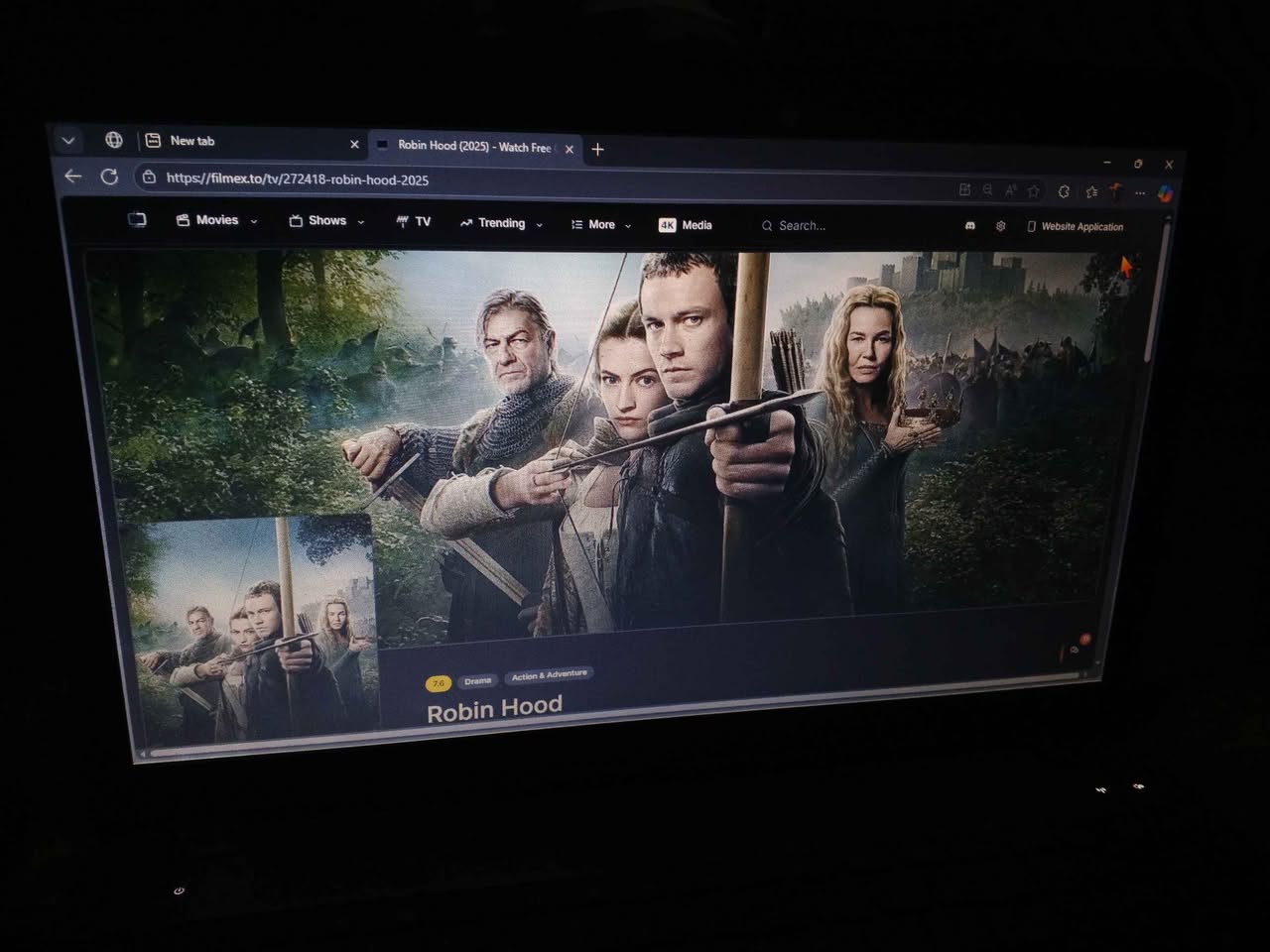The width and height of the screenshot is (1270, 952).
Task: Expand the Shows dropdown menu
Action: coord(326,221)
